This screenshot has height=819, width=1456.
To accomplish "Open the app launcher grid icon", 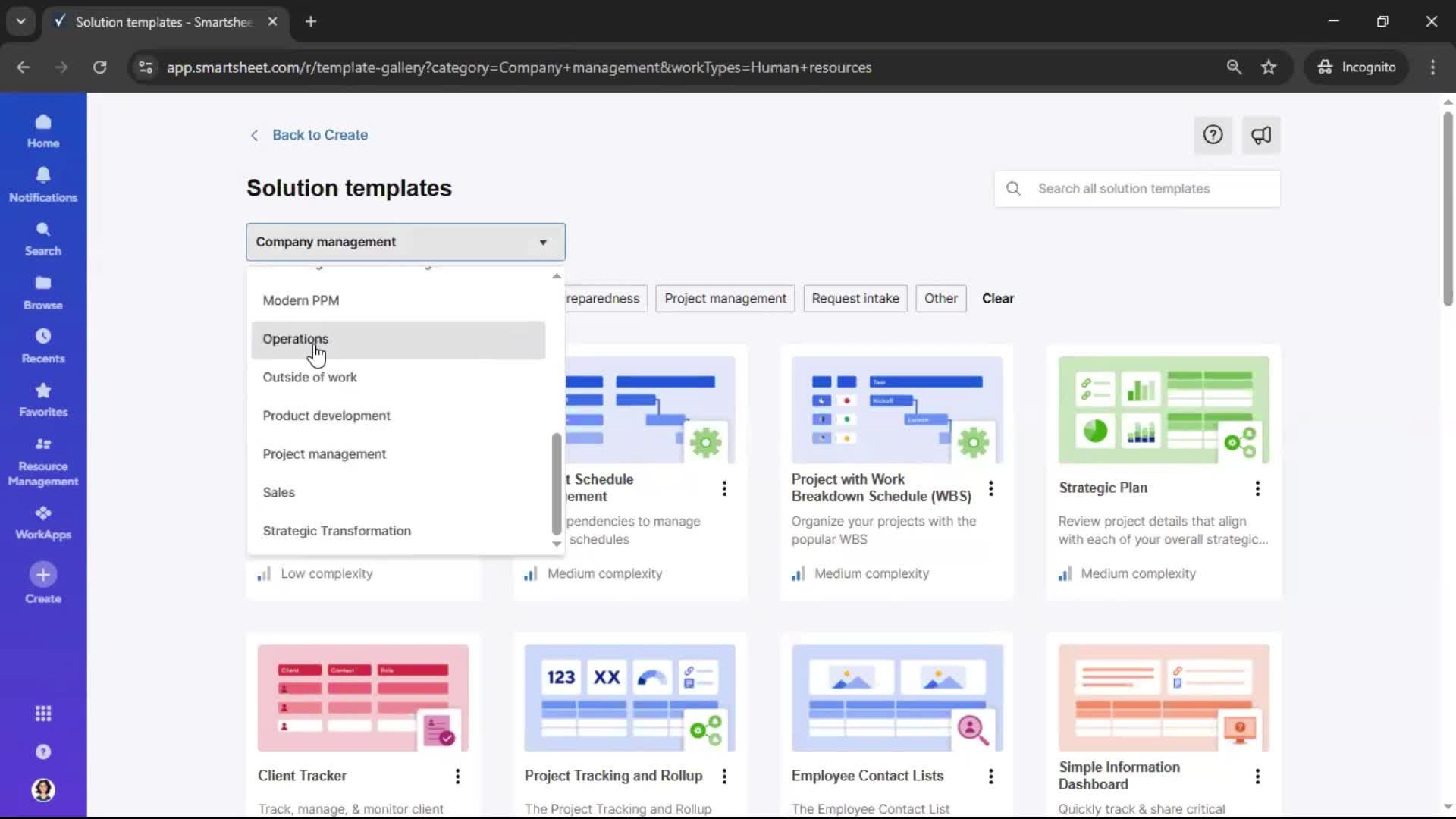I will click(43, 714).
